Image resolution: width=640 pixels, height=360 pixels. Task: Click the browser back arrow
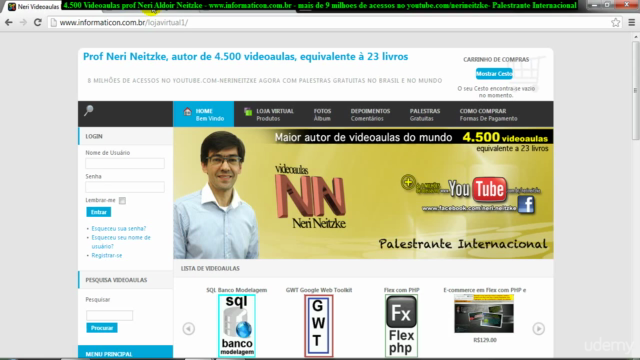point(9,22)
